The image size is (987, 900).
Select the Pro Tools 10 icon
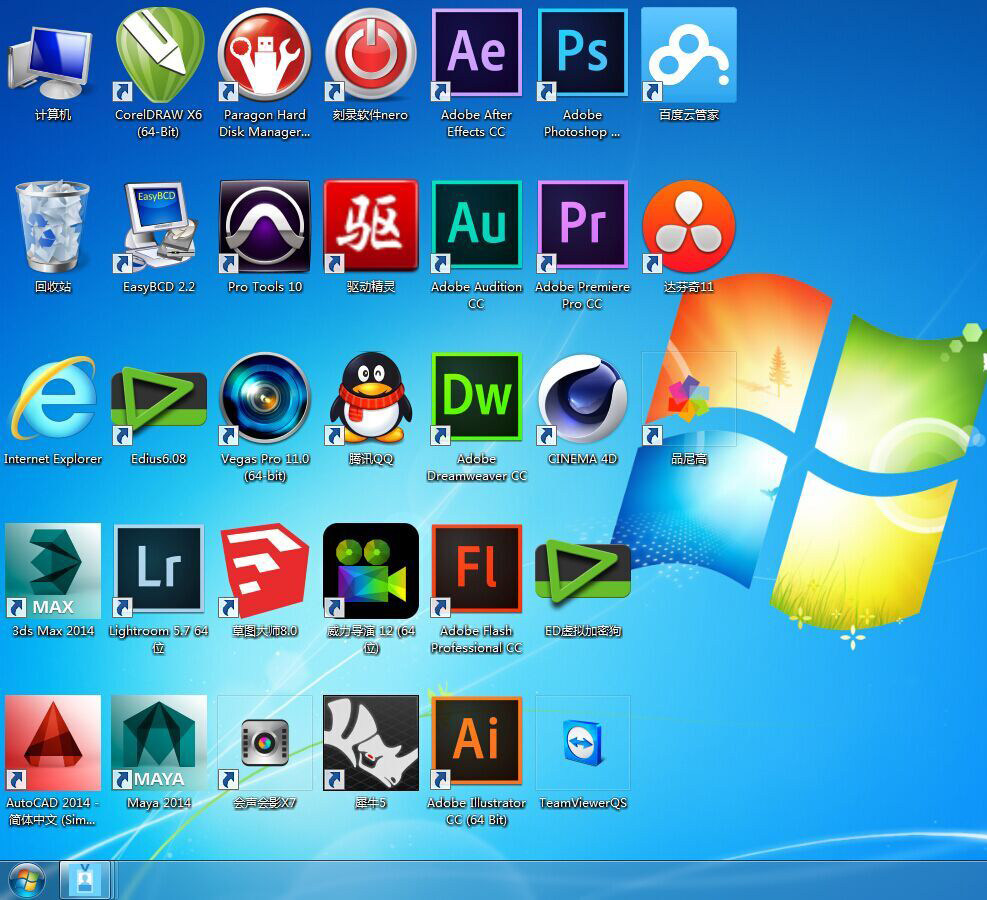(x=264, y=227)
